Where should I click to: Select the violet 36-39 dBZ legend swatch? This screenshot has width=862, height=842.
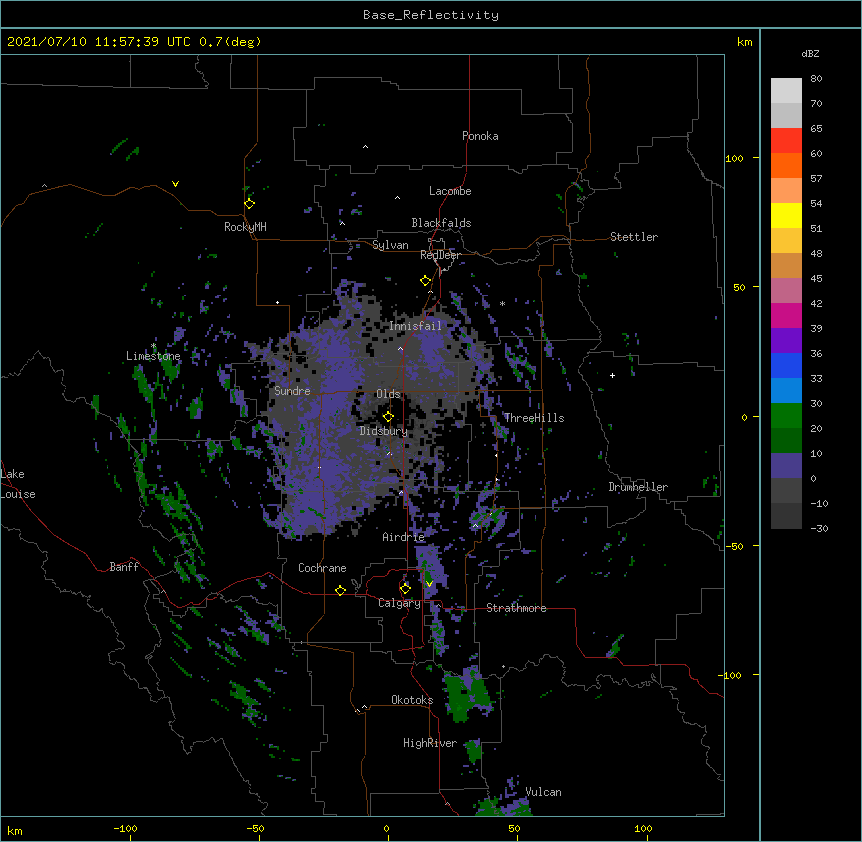click(786, 341)
